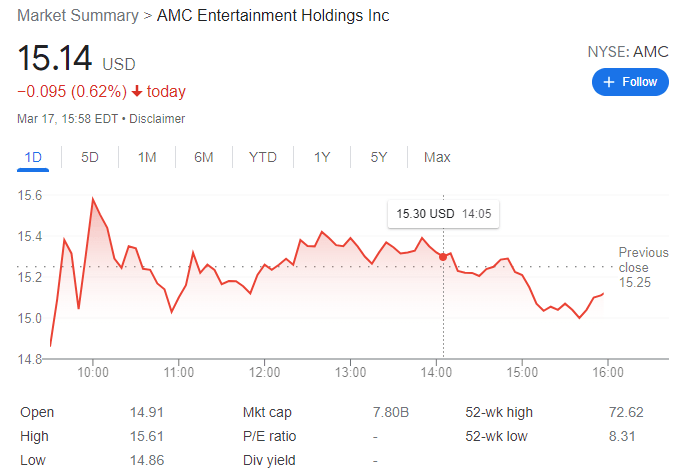The image size is (684, 474).
Task: Open the Disclaimer link
Action: tap(157, 119)
